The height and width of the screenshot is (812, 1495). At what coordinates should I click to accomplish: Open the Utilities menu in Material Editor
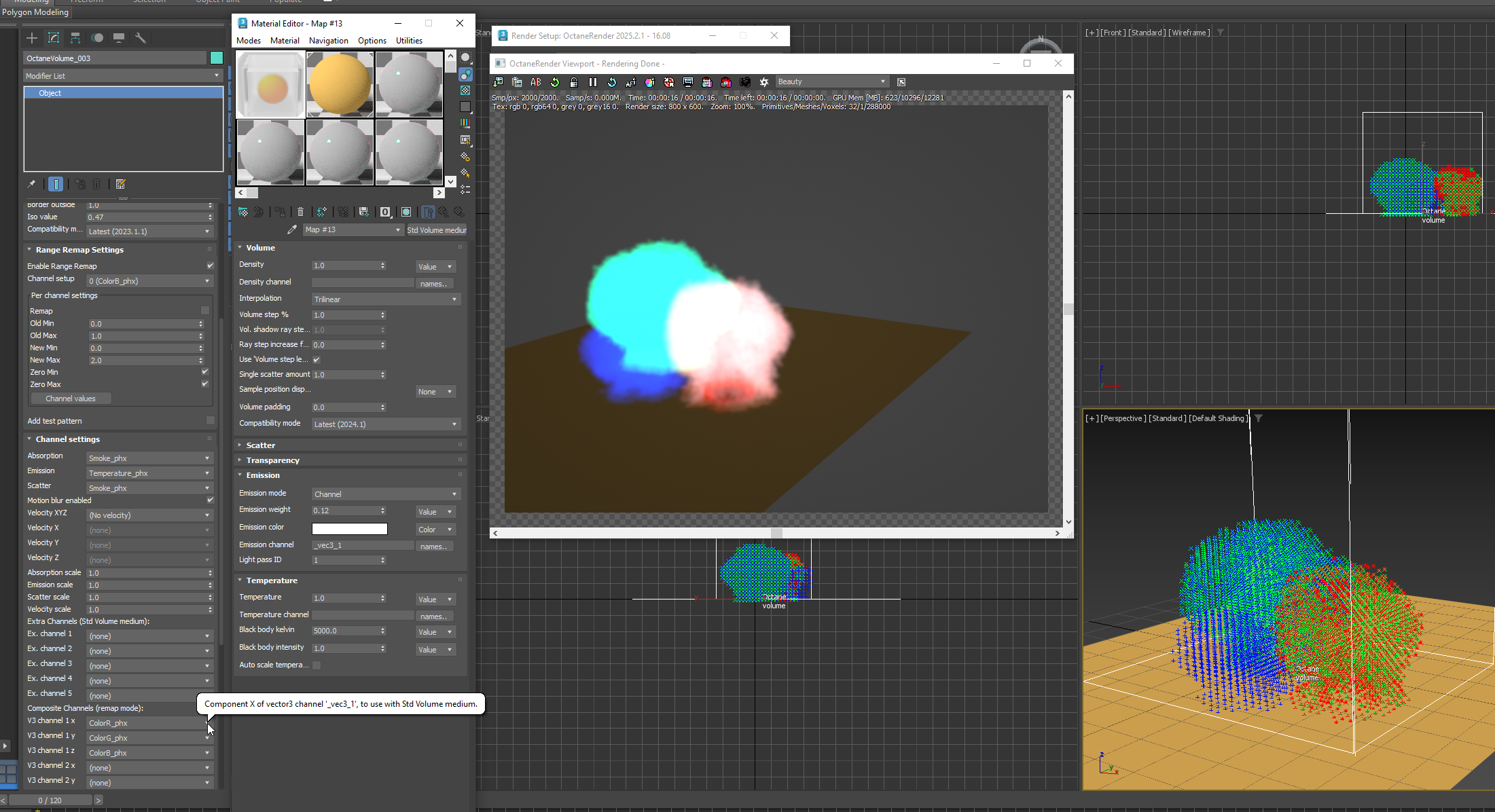tap(409, 41)
